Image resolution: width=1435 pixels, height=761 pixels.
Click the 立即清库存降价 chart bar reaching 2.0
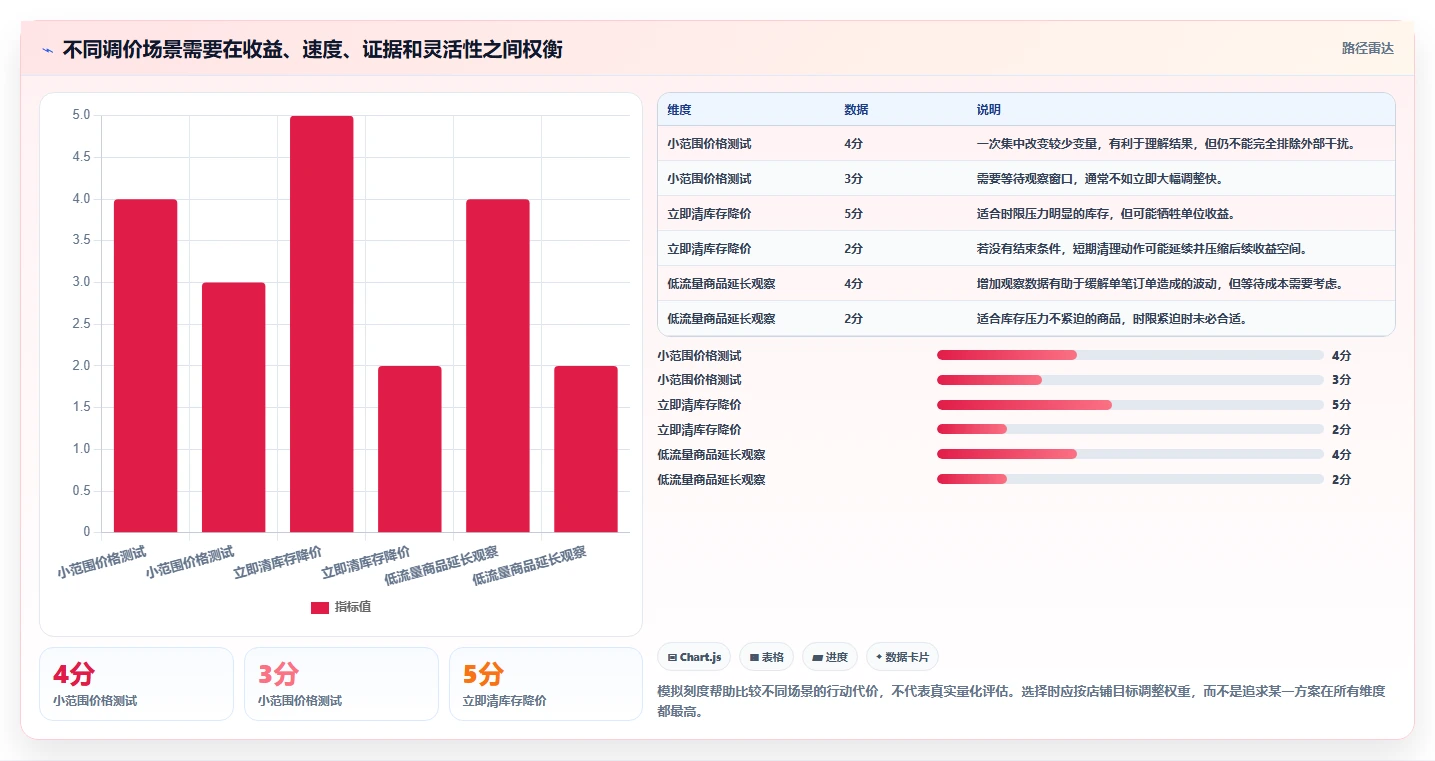(410, 449)
